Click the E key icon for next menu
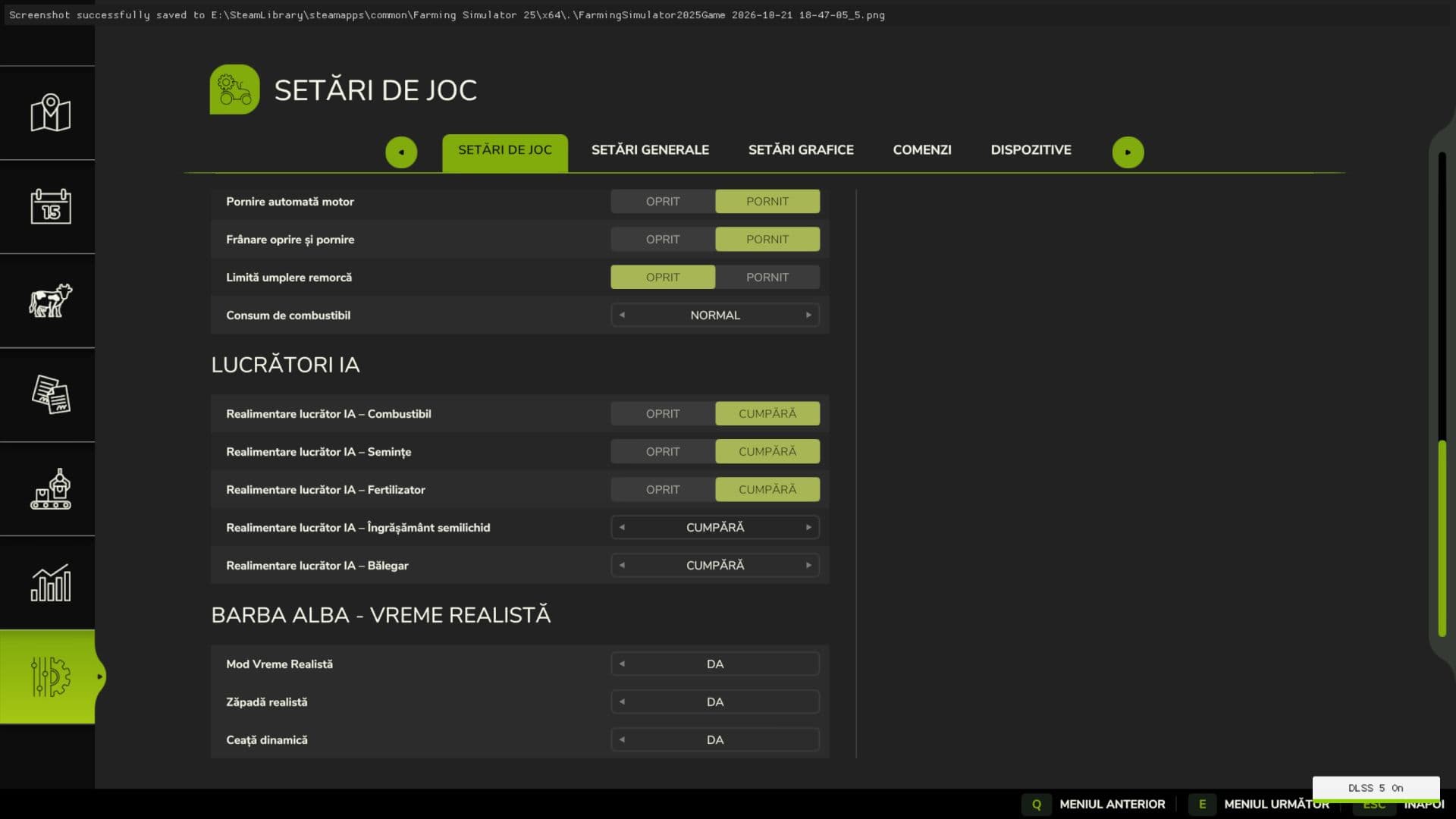Image resolution: width=1456 pixels, height=819 pixels. tap(1202, 804)
